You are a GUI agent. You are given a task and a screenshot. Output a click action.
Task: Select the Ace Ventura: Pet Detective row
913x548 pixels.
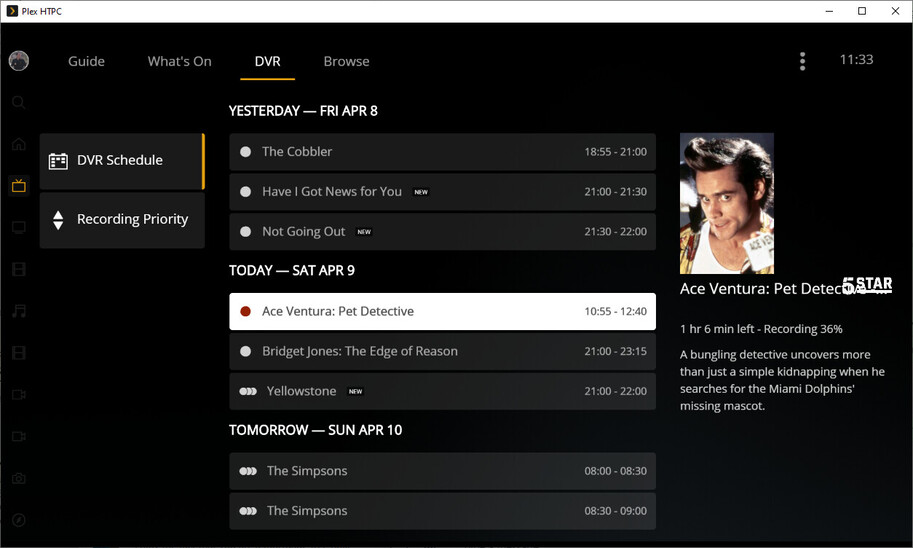[x=443, y=312]
